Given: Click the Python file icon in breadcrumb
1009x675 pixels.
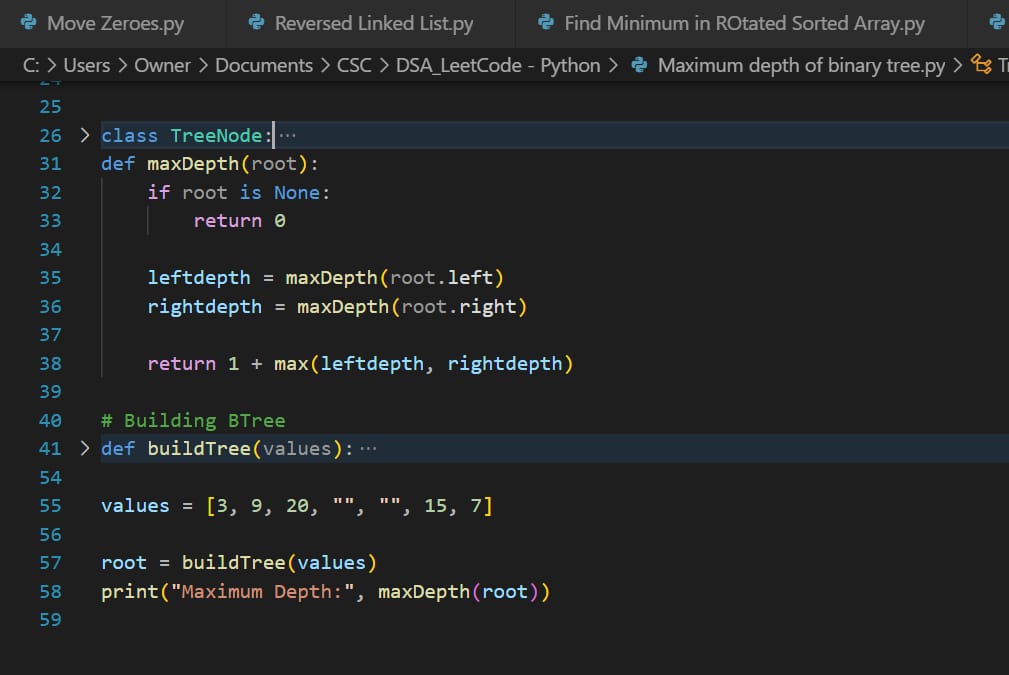Looking at the screenshot, I should point(639,65).
